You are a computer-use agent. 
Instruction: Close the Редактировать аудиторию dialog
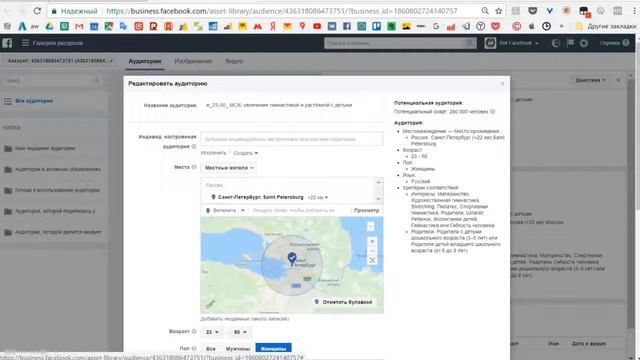point(502,84)
